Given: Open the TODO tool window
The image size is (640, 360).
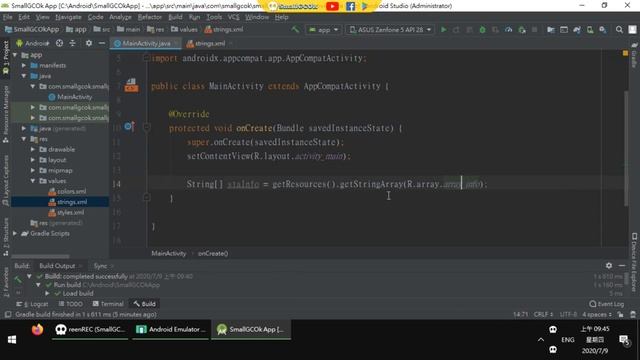Looking at the screenshot, I should pos(71,304).
